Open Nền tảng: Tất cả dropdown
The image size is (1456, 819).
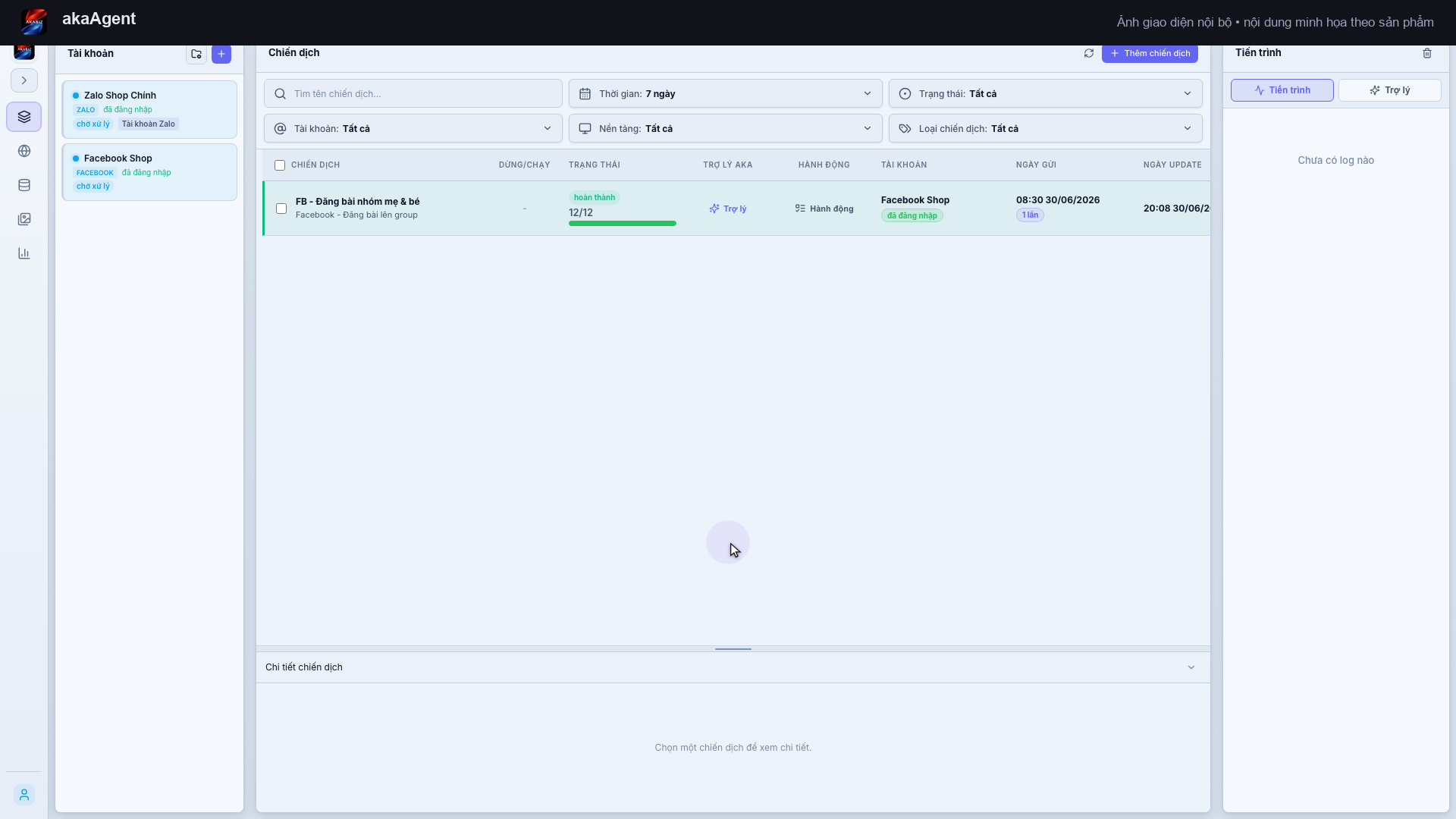click(725, 129)
